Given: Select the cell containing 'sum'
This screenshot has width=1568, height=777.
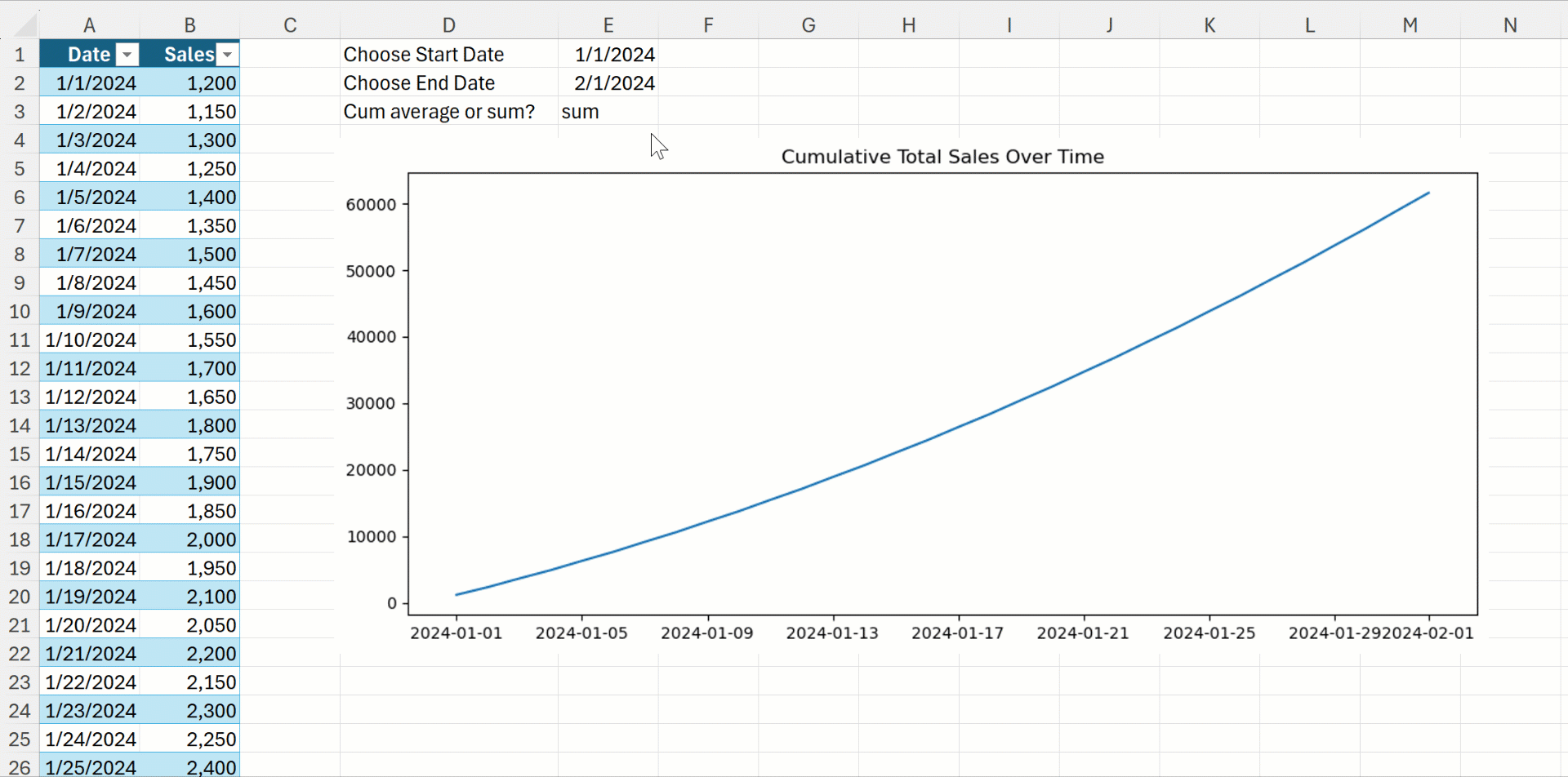Looking at the screenshot, I should click(x=608, y=111).
